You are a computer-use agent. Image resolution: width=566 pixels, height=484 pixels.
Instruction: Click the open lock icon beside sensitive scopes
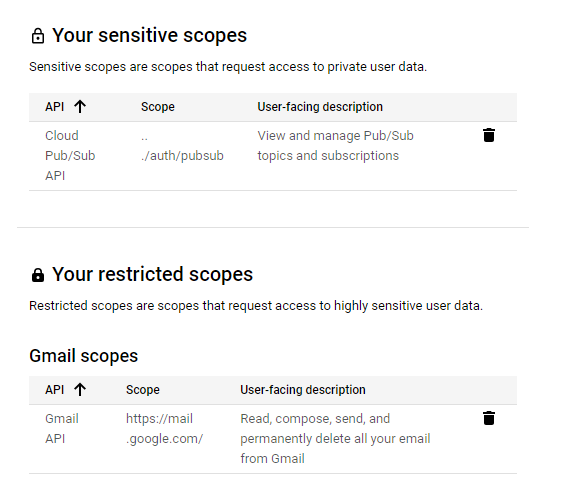(38, 36)
